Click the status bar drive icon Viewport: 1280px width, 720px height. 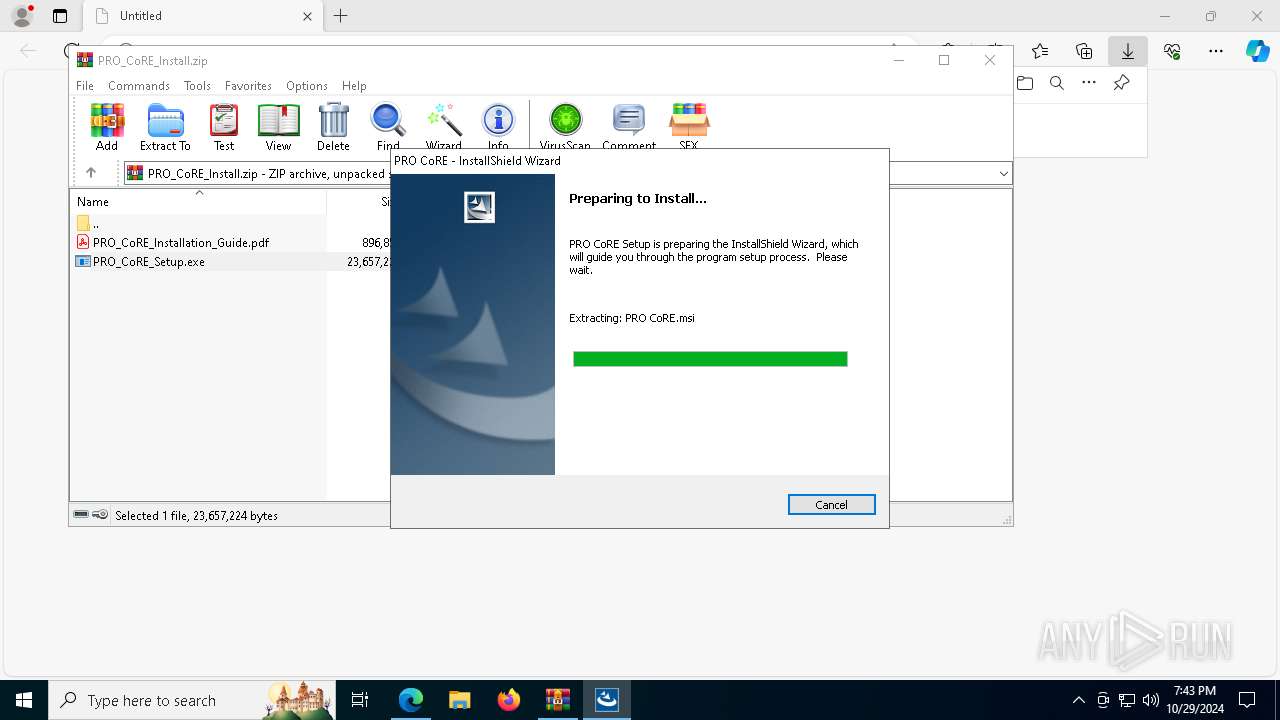[81, 515]
